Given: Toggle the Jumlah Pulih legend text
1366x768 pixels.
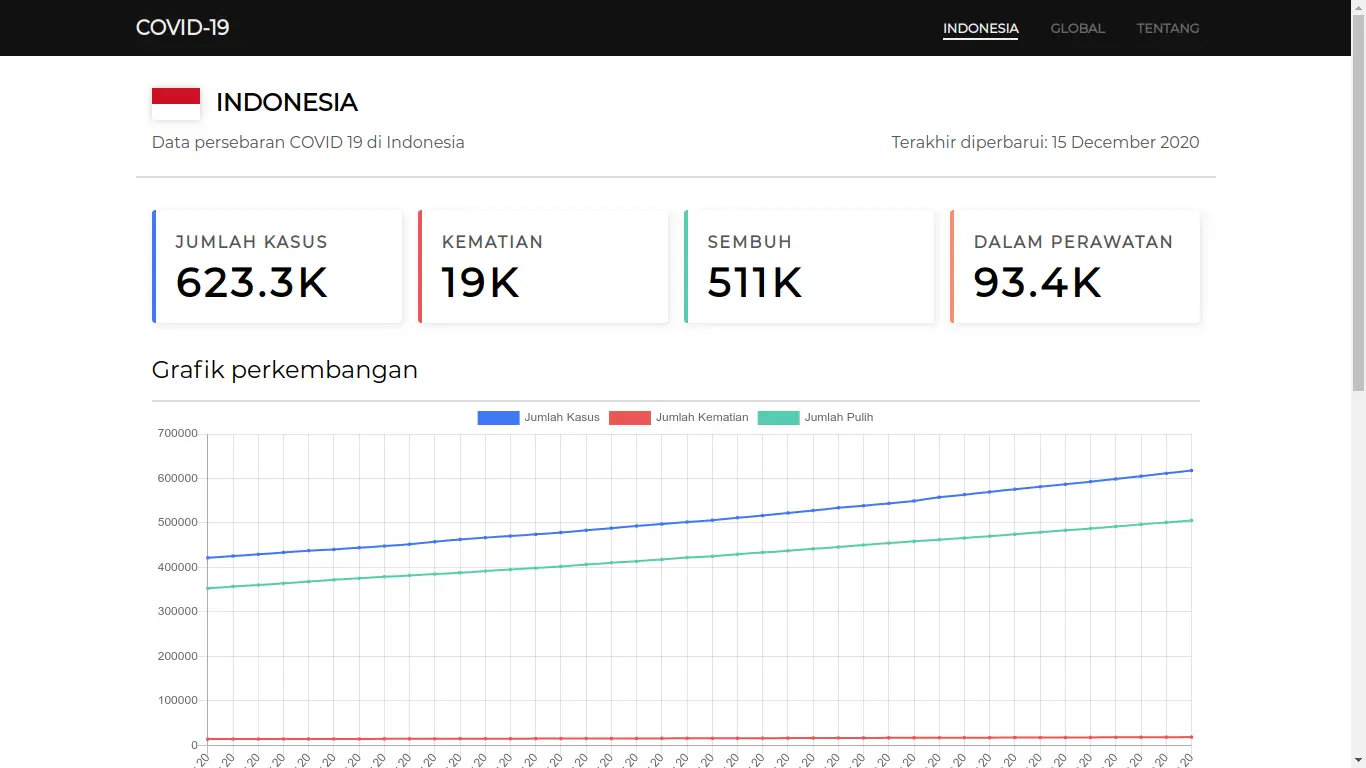Looking at the screenshot, I should pyautogui.click(x=839, y=418).
